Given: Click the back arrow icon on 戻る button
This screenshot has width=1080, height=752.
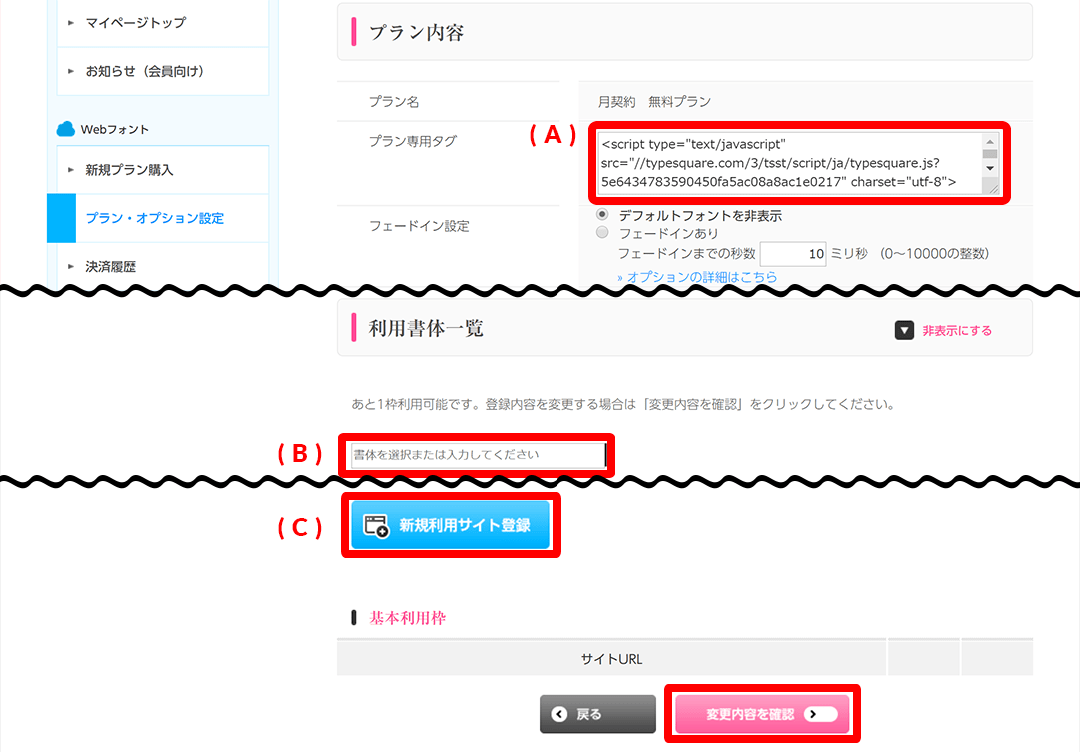Looking at the screenshot, I should coord(559,714).
